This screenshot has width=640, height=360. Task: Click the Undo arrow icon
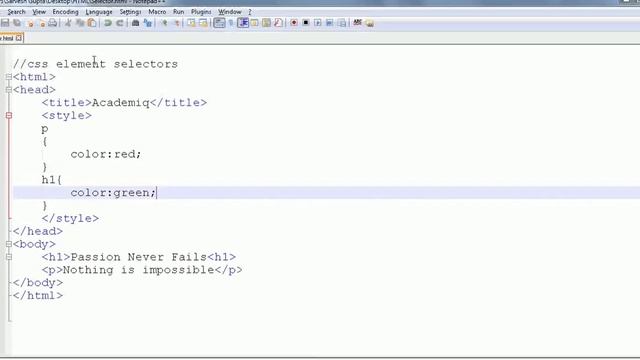coord(108,23)
